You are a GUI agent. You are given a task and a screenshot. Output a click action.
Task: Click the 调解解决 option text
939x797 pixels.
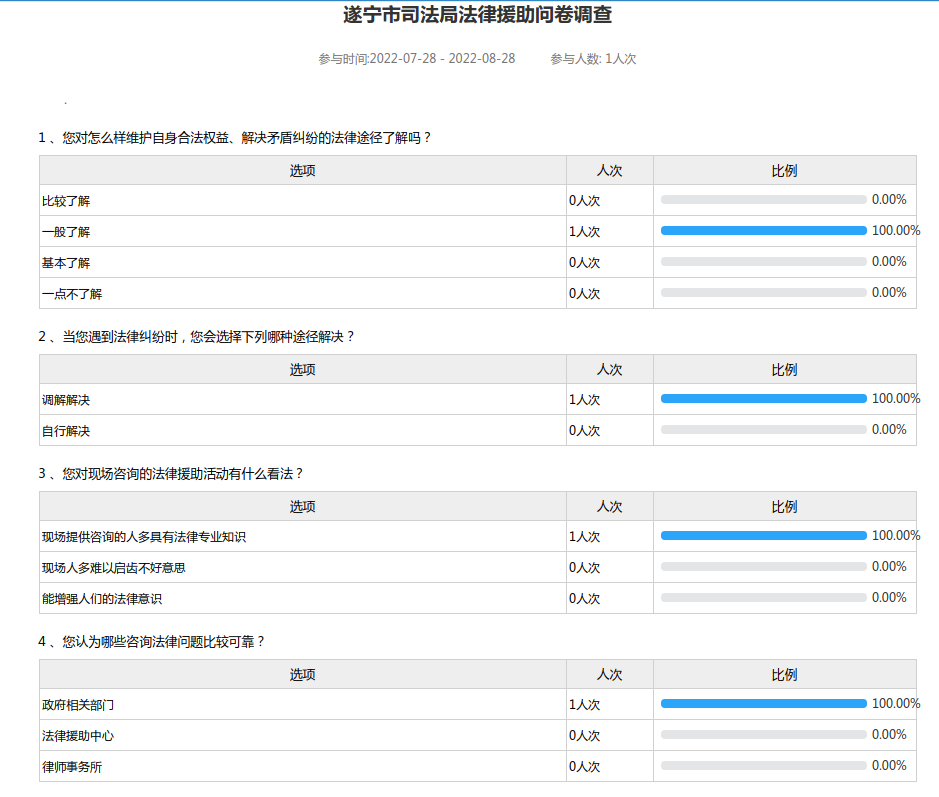[x=66, y=400]
